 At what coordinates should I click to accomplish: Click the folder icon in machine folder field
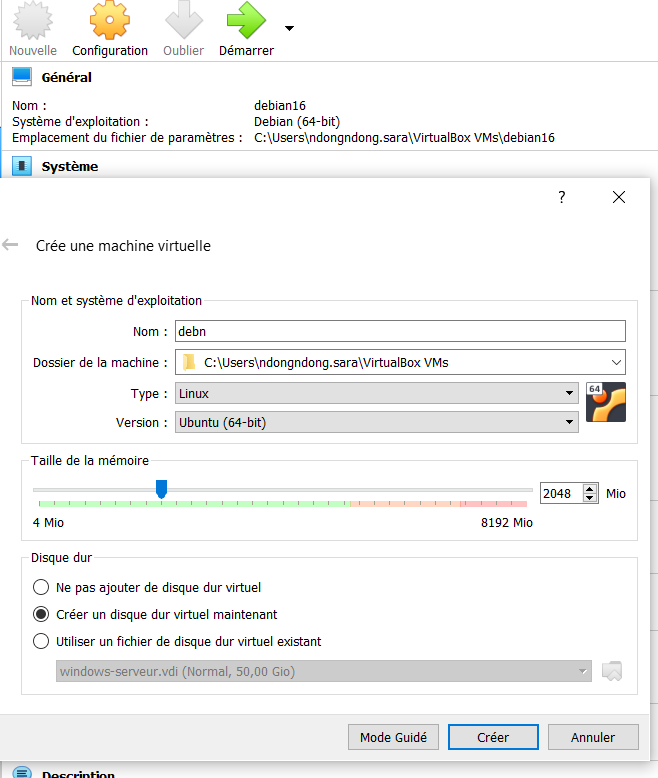click(x=189, y=362)
